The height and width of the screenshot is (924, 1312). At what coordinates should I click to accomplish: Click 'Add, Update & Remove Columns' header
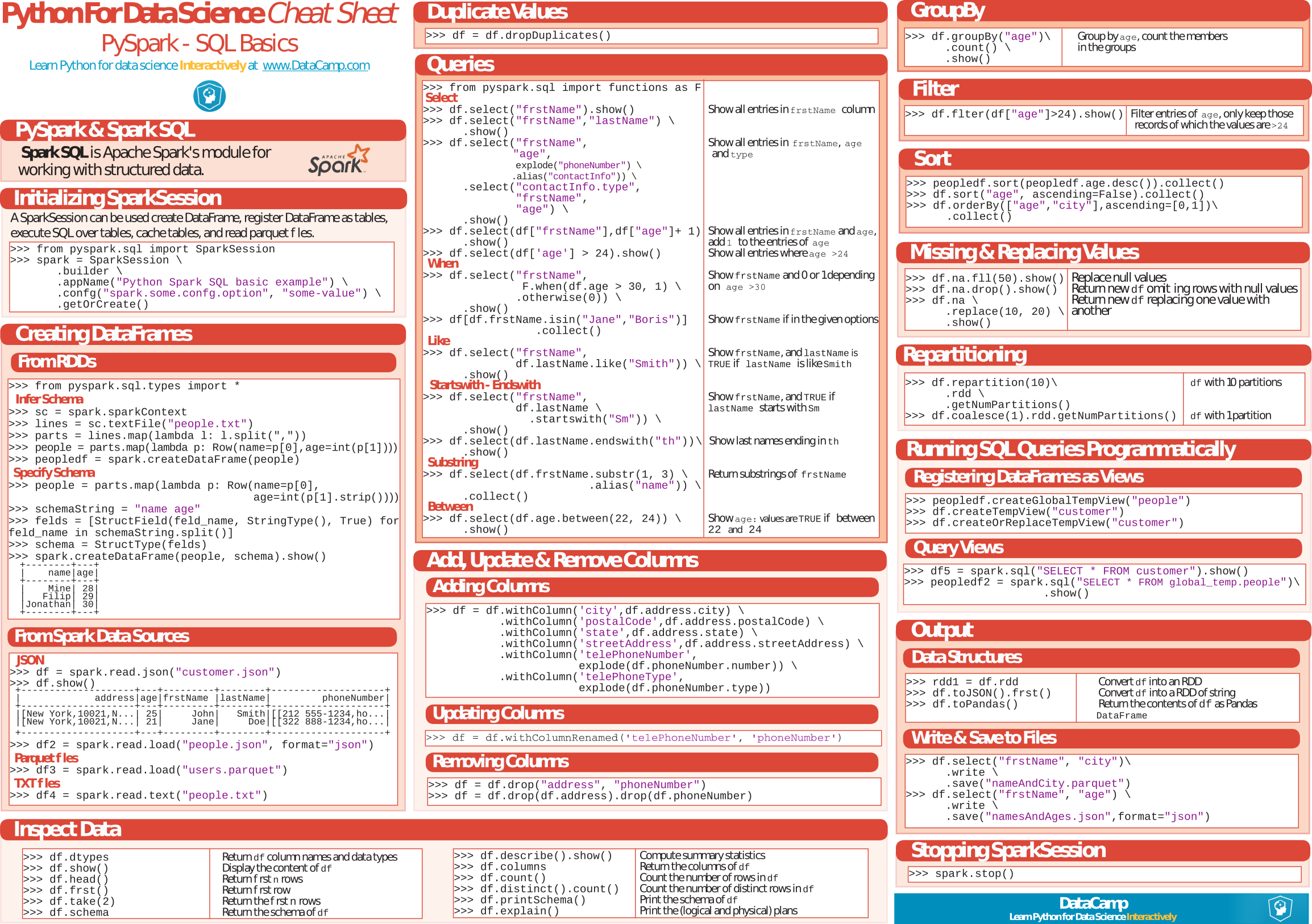650,560
